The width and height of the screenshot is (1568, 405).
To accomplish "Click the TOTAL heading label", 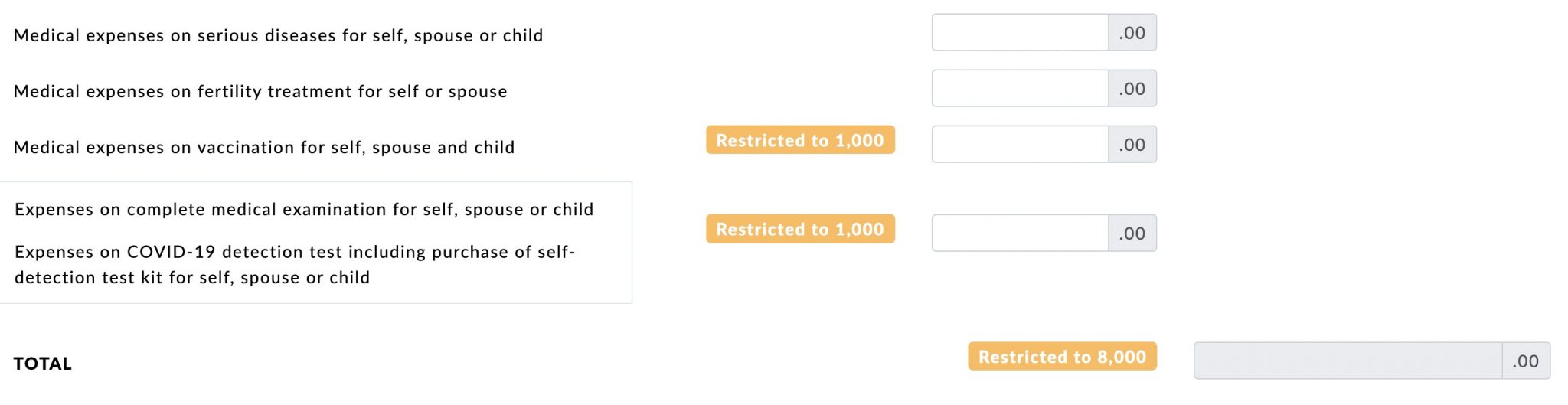I will [43, 364].
